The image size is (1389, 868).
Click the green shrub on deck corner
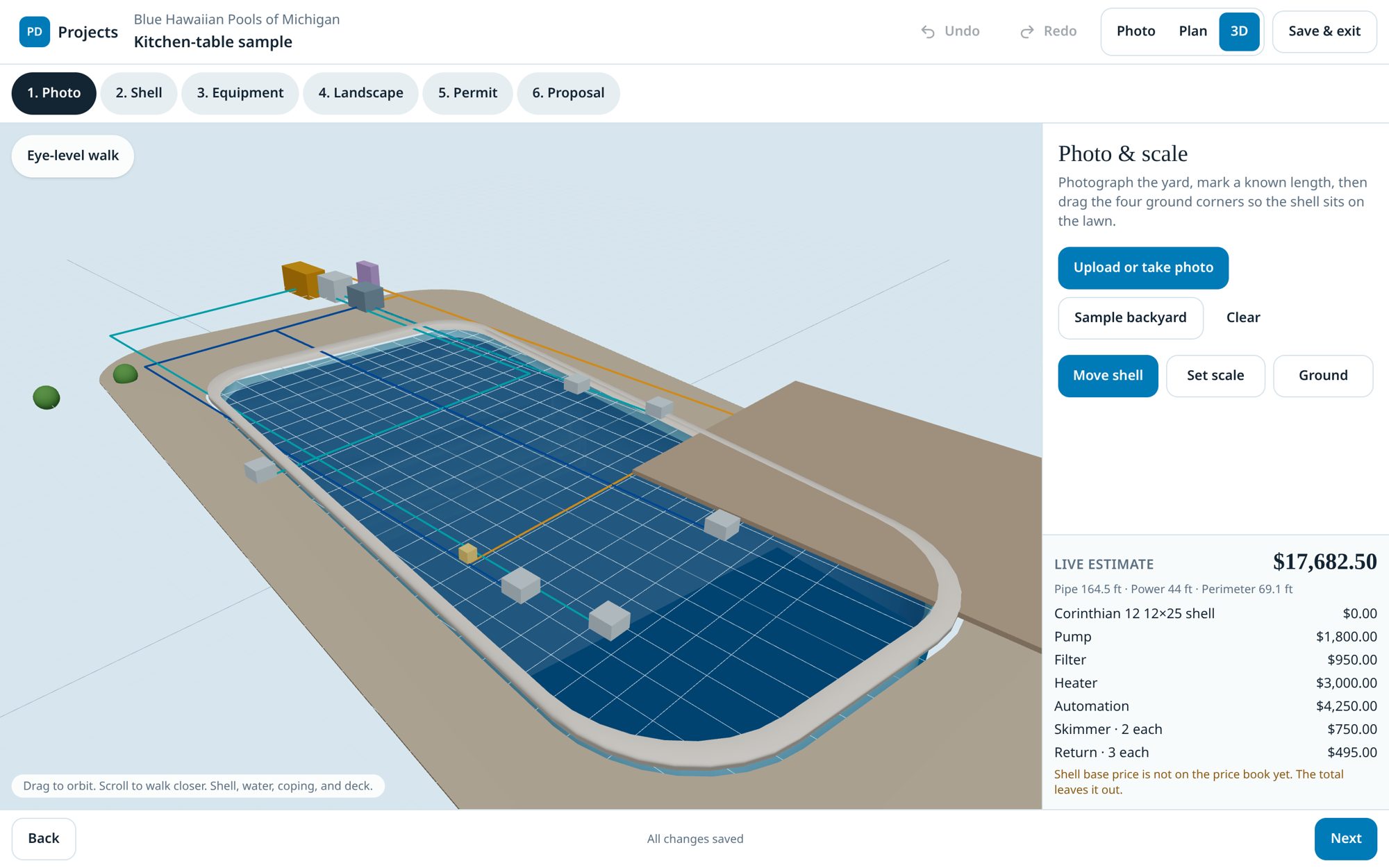[125, 374]
